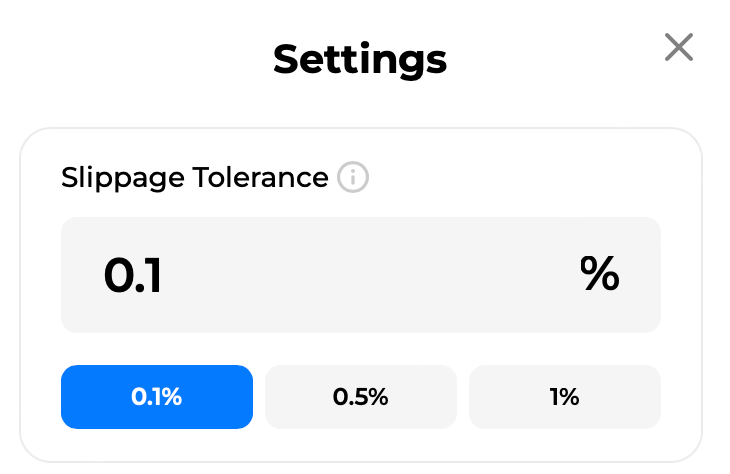Click the Slippage Tolerance label
730x474 pixels.
point(195,178)
